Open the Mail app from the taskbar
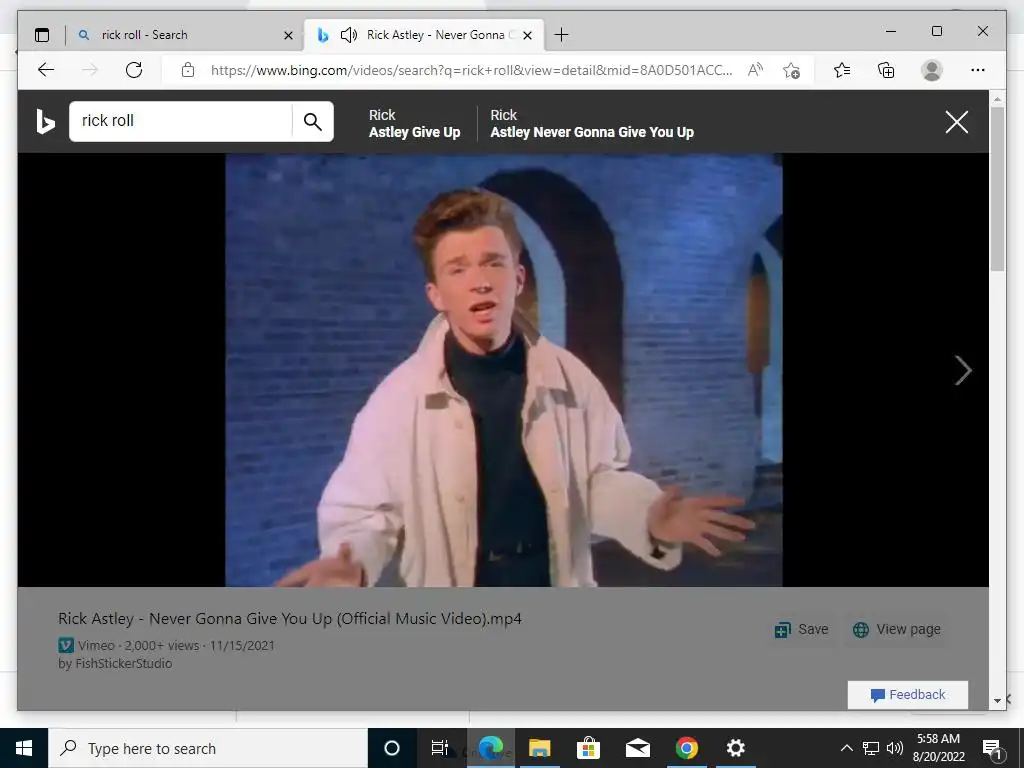1024x768 pixels. point(637,748)
